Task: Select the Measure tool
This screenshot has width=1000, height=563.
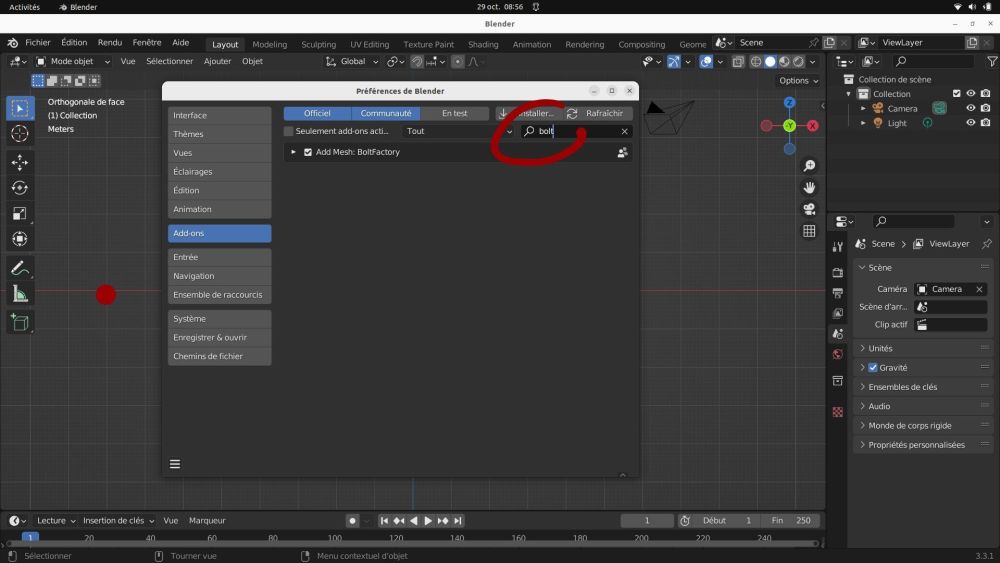Action: click(x=20, y=294)
